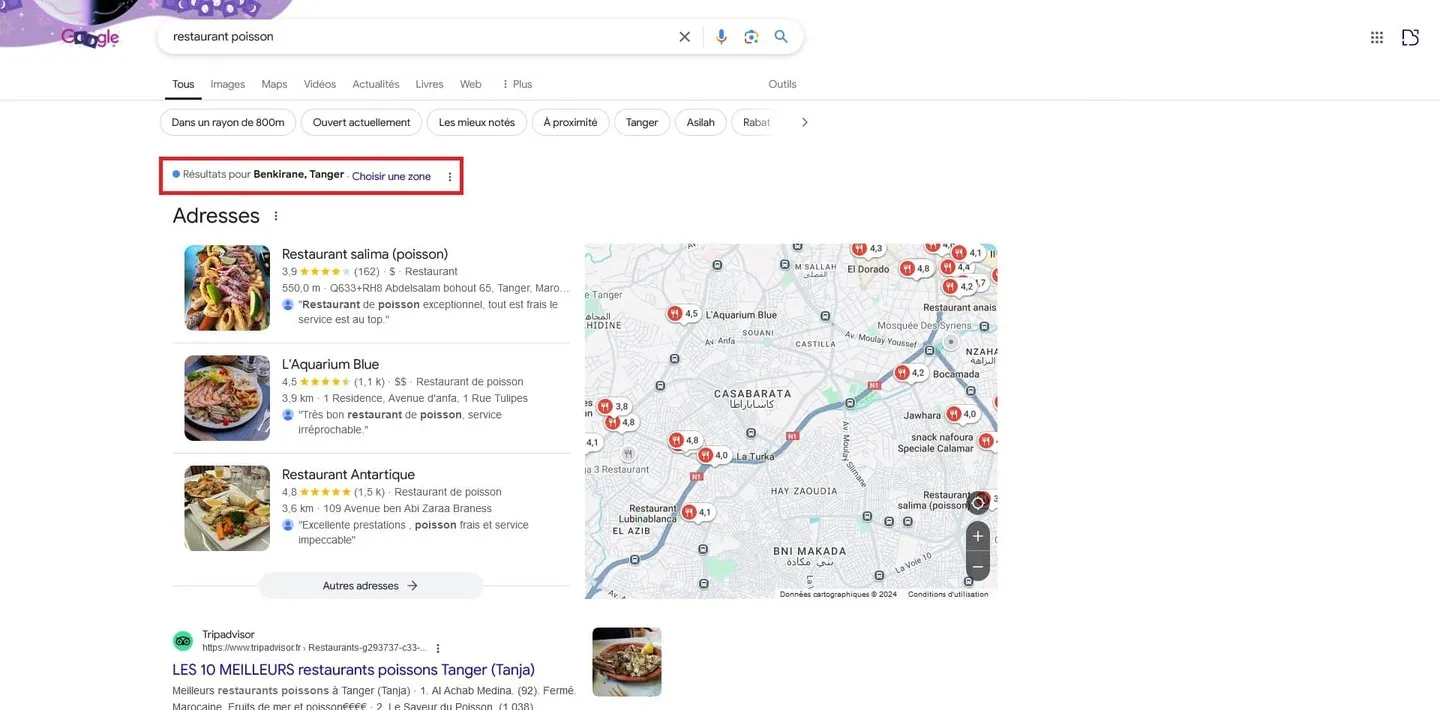Click Restaurant Antartique food photo thumbnail
The image size is (1440, 710).
tap(227, 508)
